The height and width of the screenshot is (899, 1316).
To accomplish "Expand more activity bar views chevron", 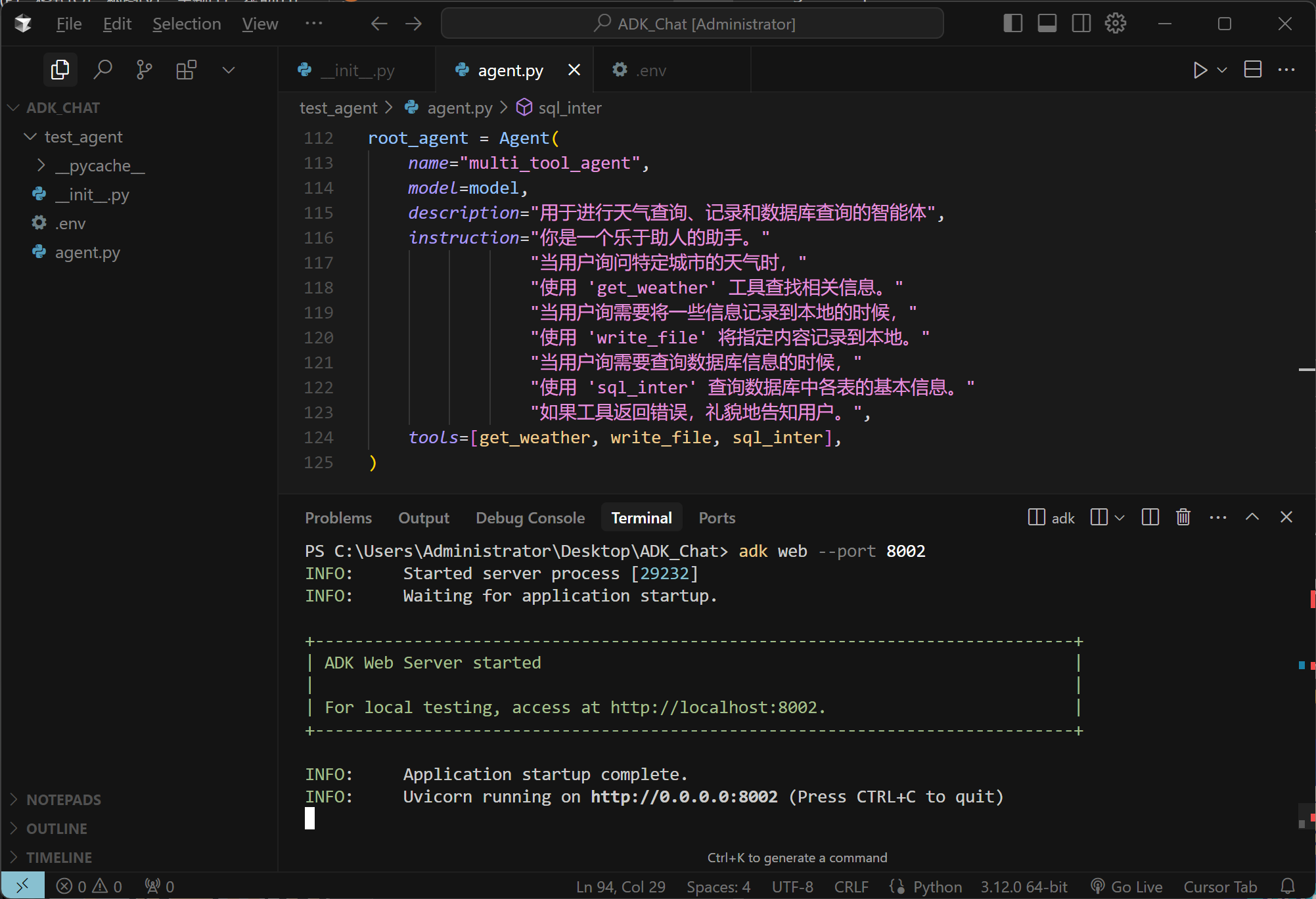I will click(229, 70).
